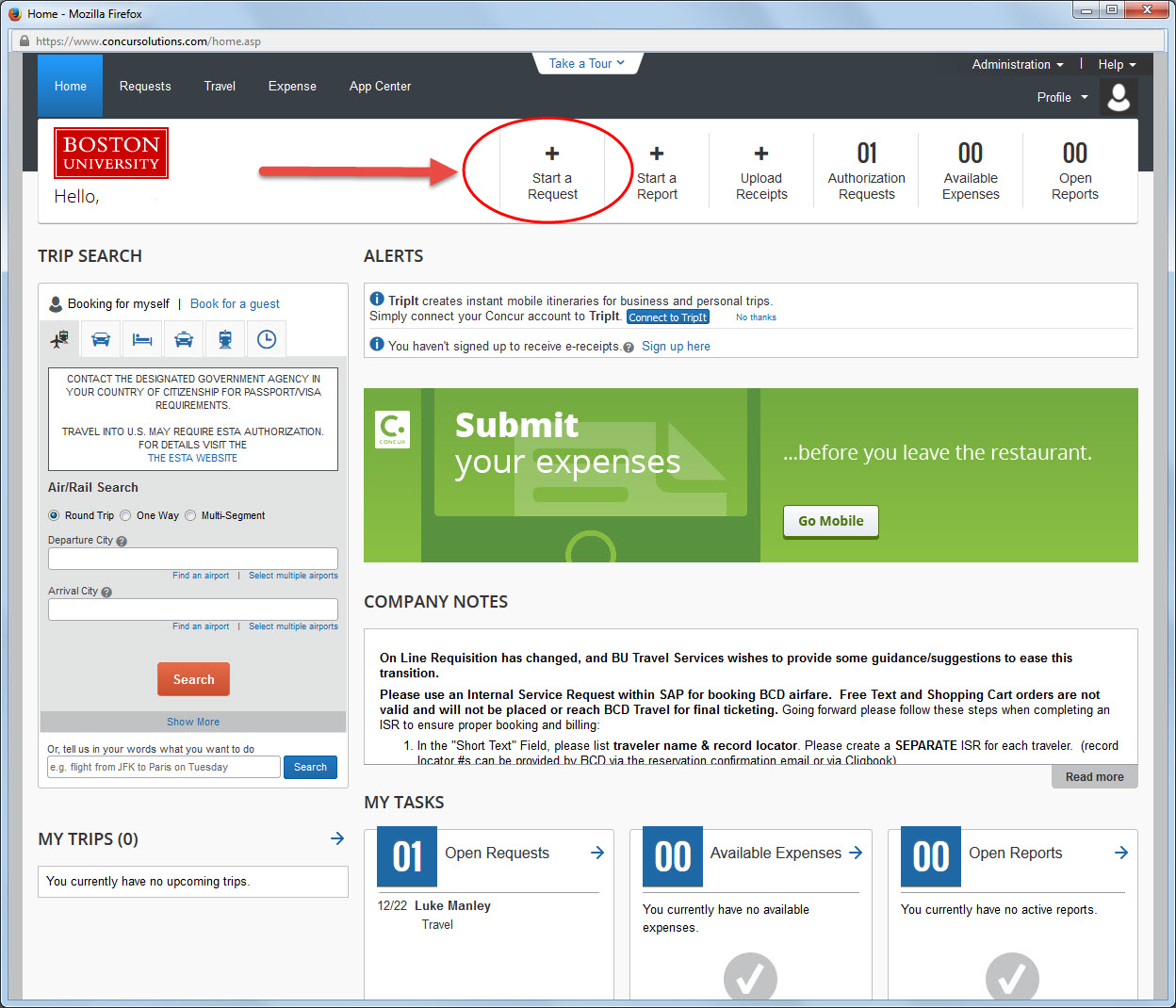Select the air/flight search tab icon
The width and height of the screenshot is (1176, 1008).
pos(59,339)
